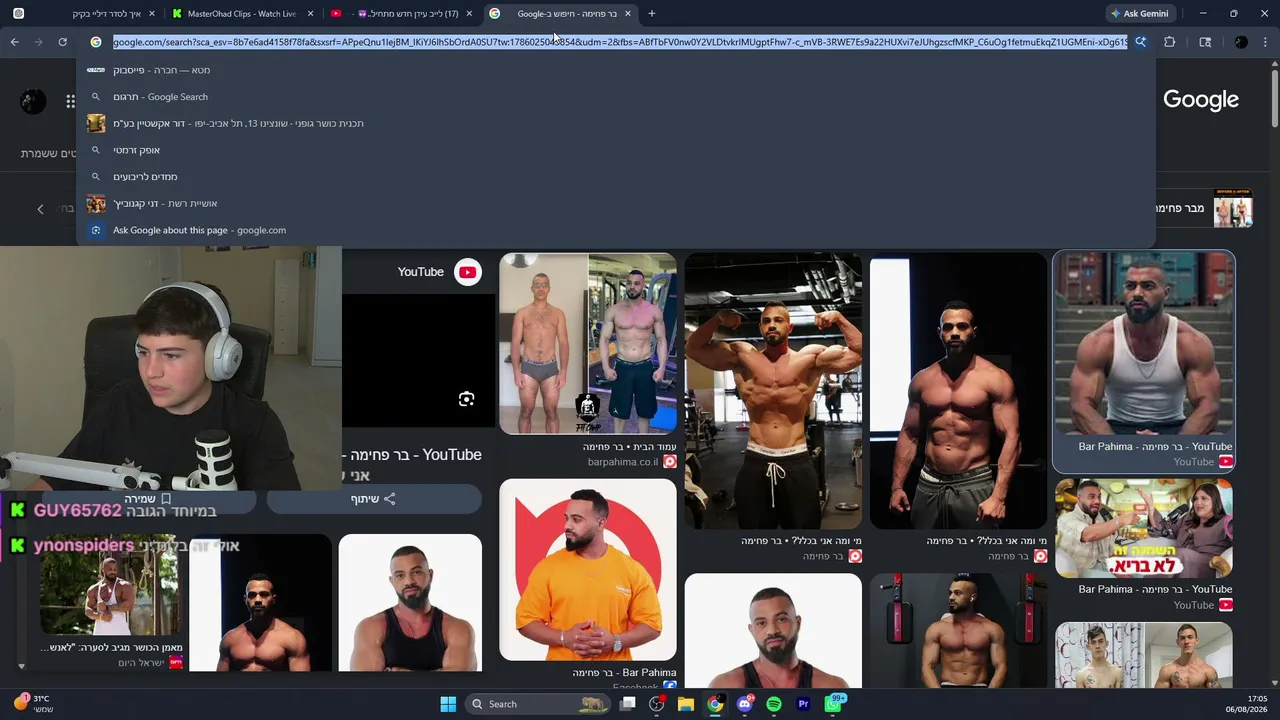This screenshot has width=1280, height=720.
Task: Open the barpahima.co.il source link
Action: point(622,462)
